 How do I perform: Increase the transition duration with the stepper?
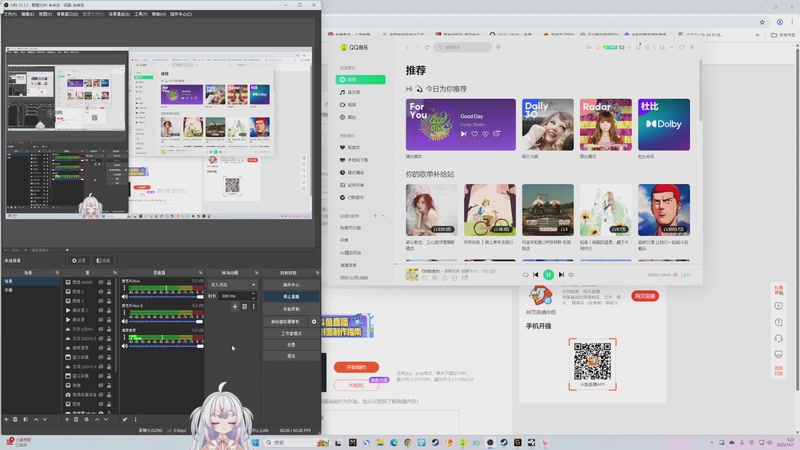pyautogui.click(x=254, y=294)
